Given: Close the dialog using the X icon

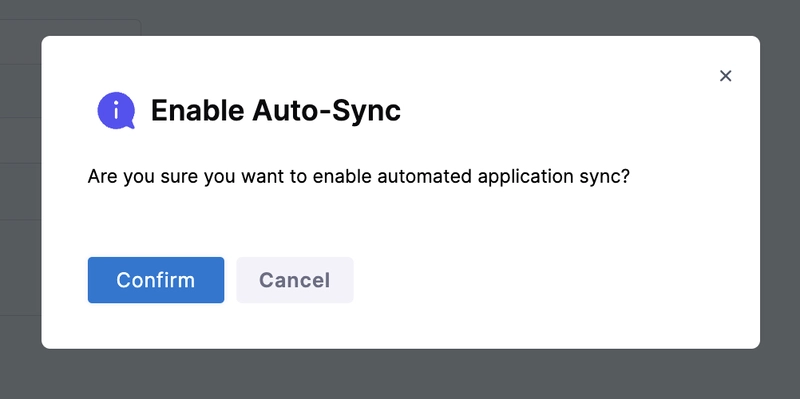Looking at the screenshot, I should (725, 76).
